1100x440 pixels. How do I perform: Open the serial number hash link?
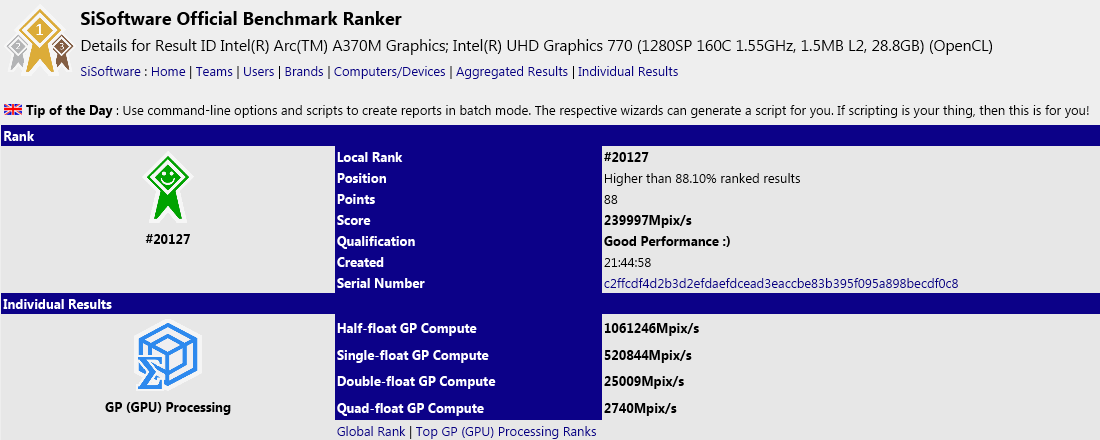coord(781,284)
